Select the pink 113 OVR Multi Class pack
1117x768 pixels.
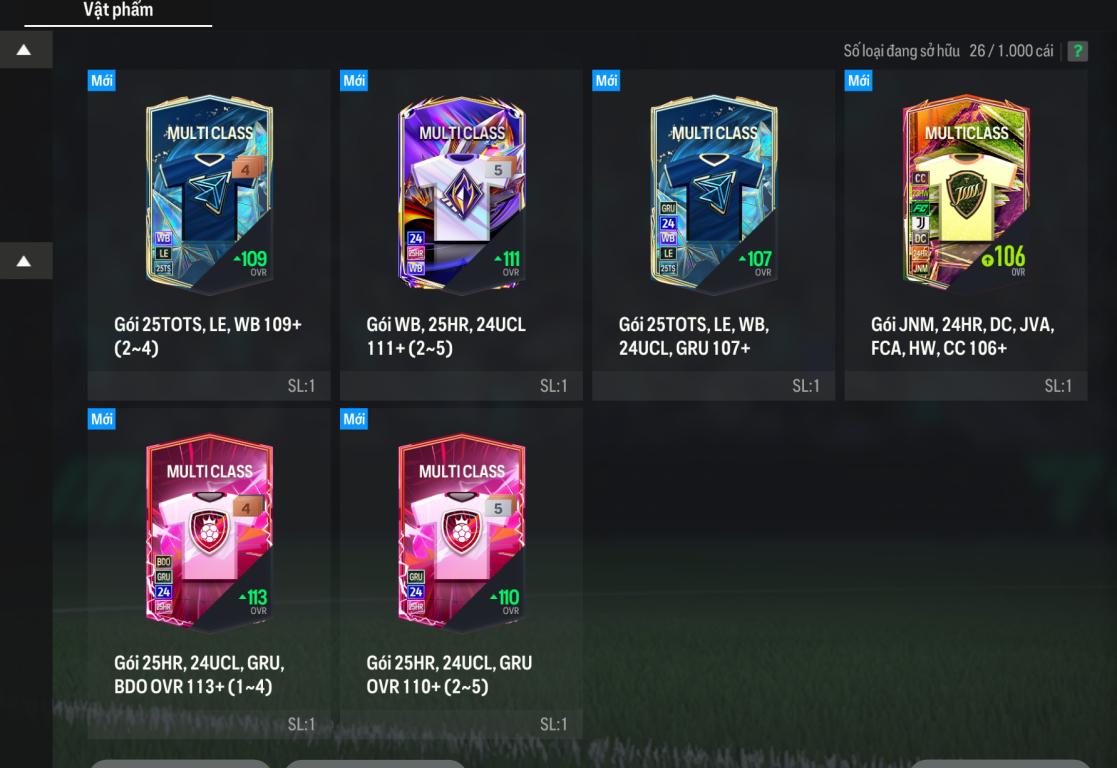(x=209, y=533)
